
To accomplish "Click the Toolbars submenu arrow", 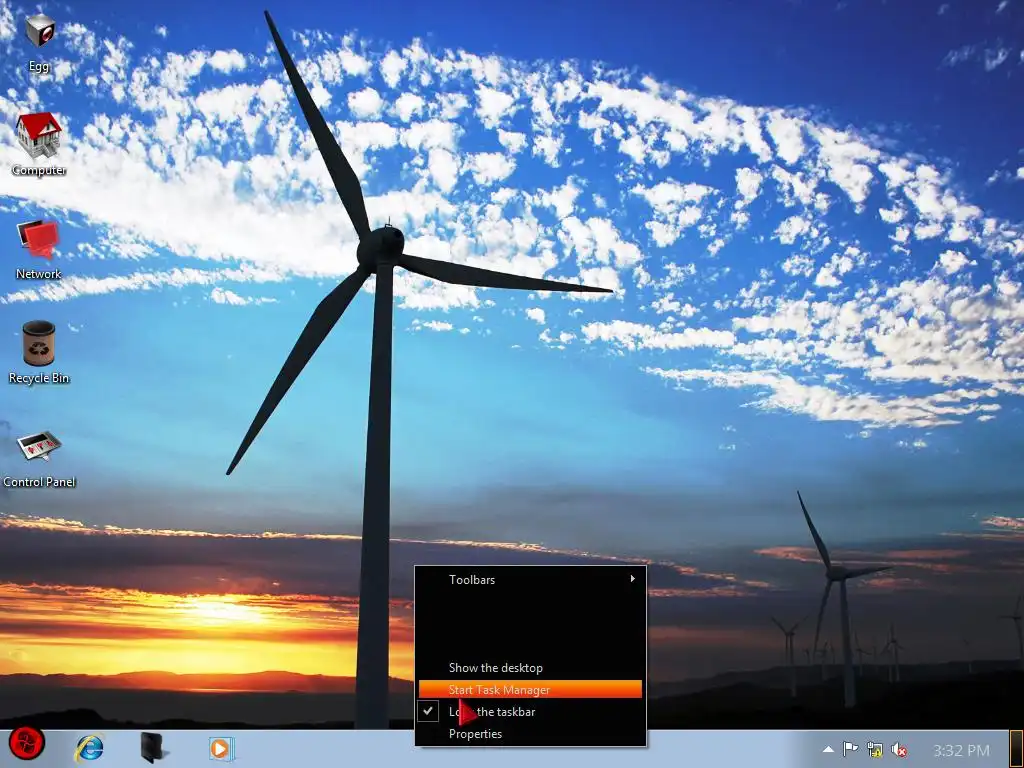I will (x=632, y=579).
